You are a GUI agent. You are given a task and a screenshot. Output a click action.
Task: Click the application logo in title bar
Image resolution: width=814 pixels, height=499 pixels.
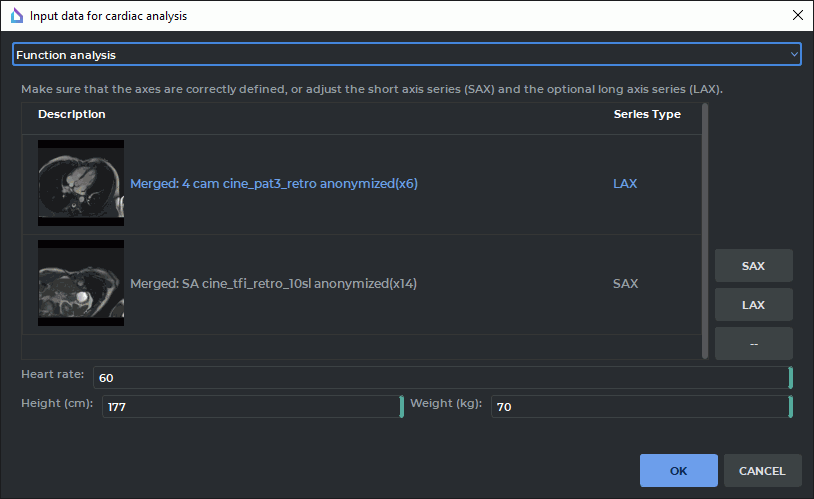click(16, 16)
